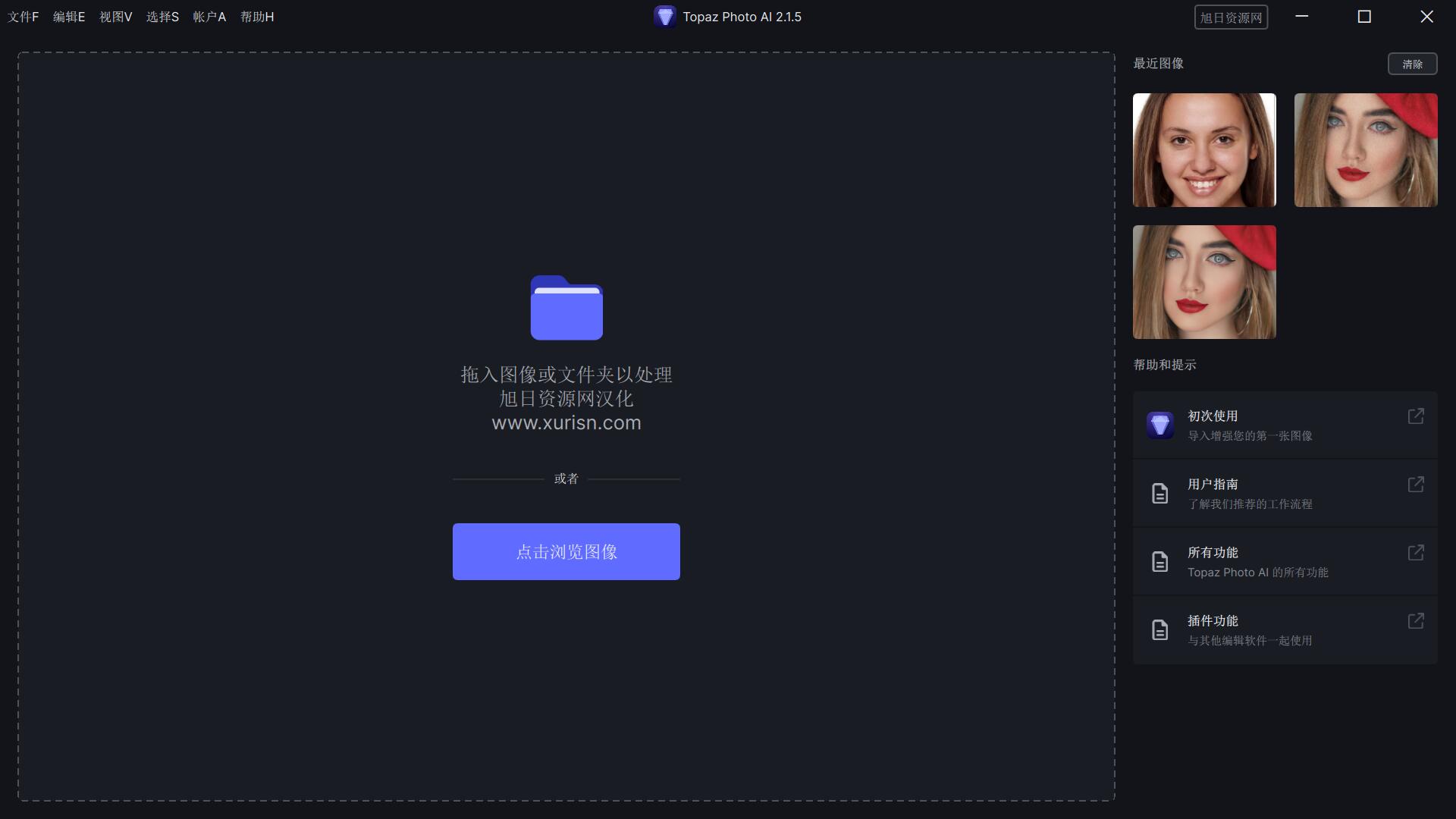1456x819 pixels.
Task: Click the 用户指南 document icon
Action: [1160, 493]
